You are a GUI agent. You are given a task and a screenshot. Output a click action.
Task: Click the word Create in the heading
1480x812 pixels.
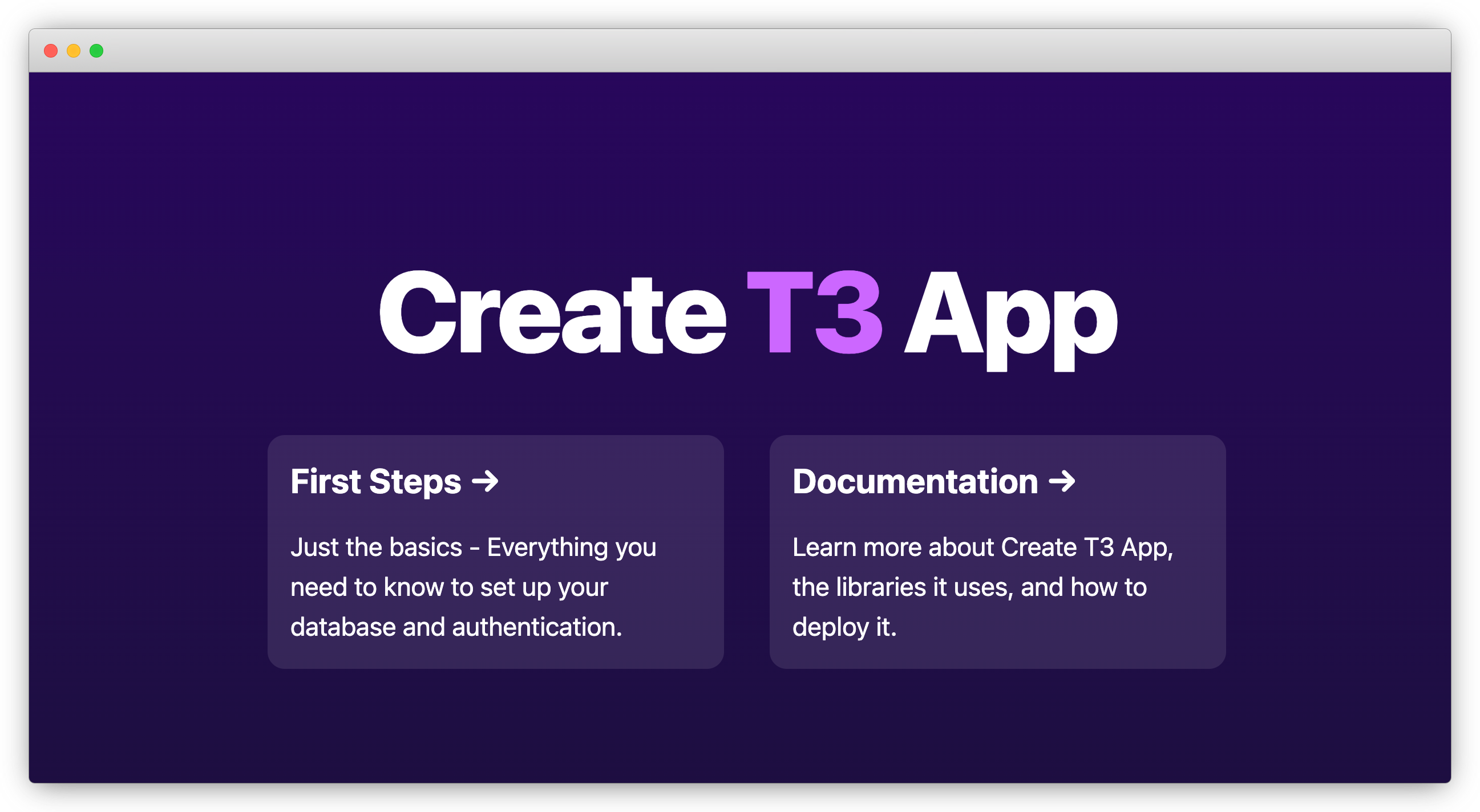point(552,313)
